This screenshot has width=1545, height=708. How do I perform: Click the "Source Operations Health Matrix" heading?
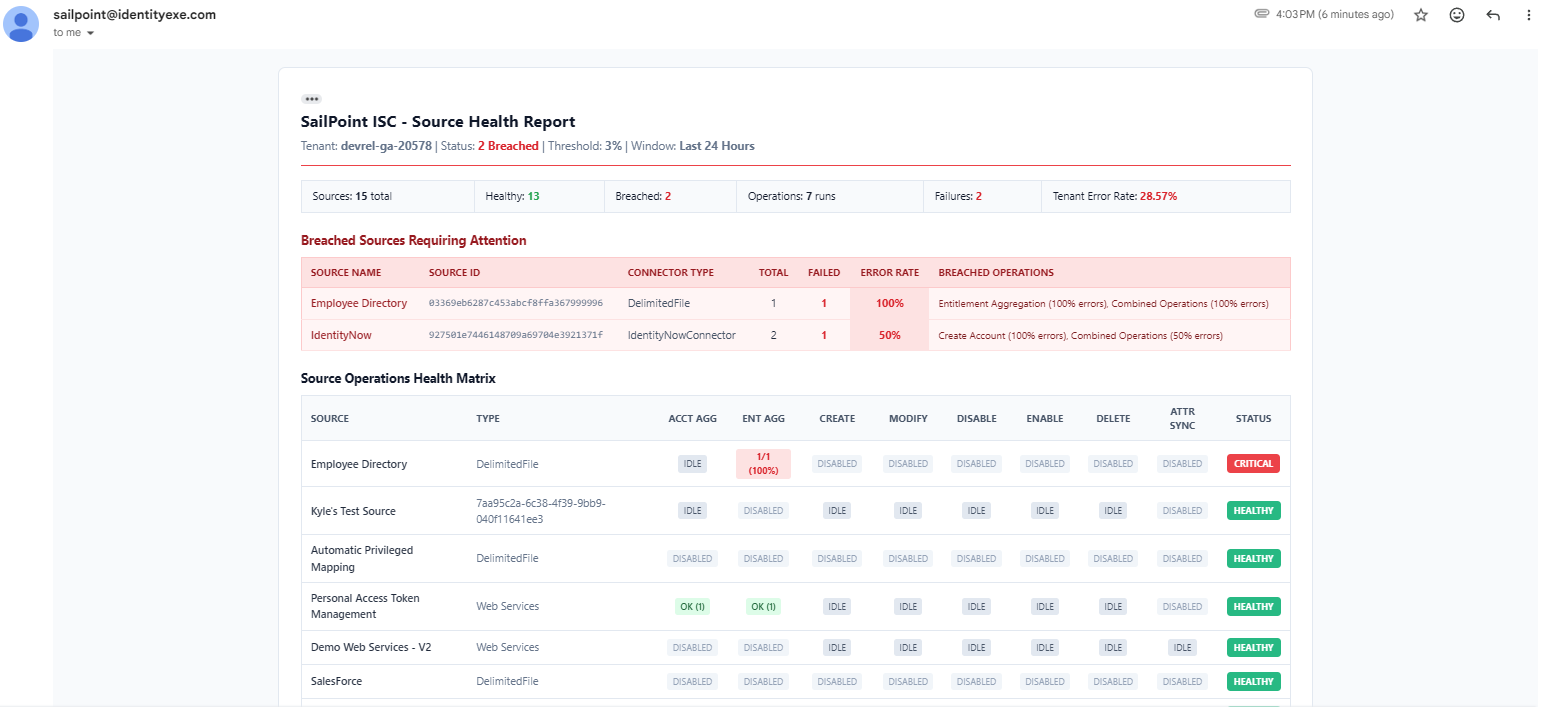point(398,379)
